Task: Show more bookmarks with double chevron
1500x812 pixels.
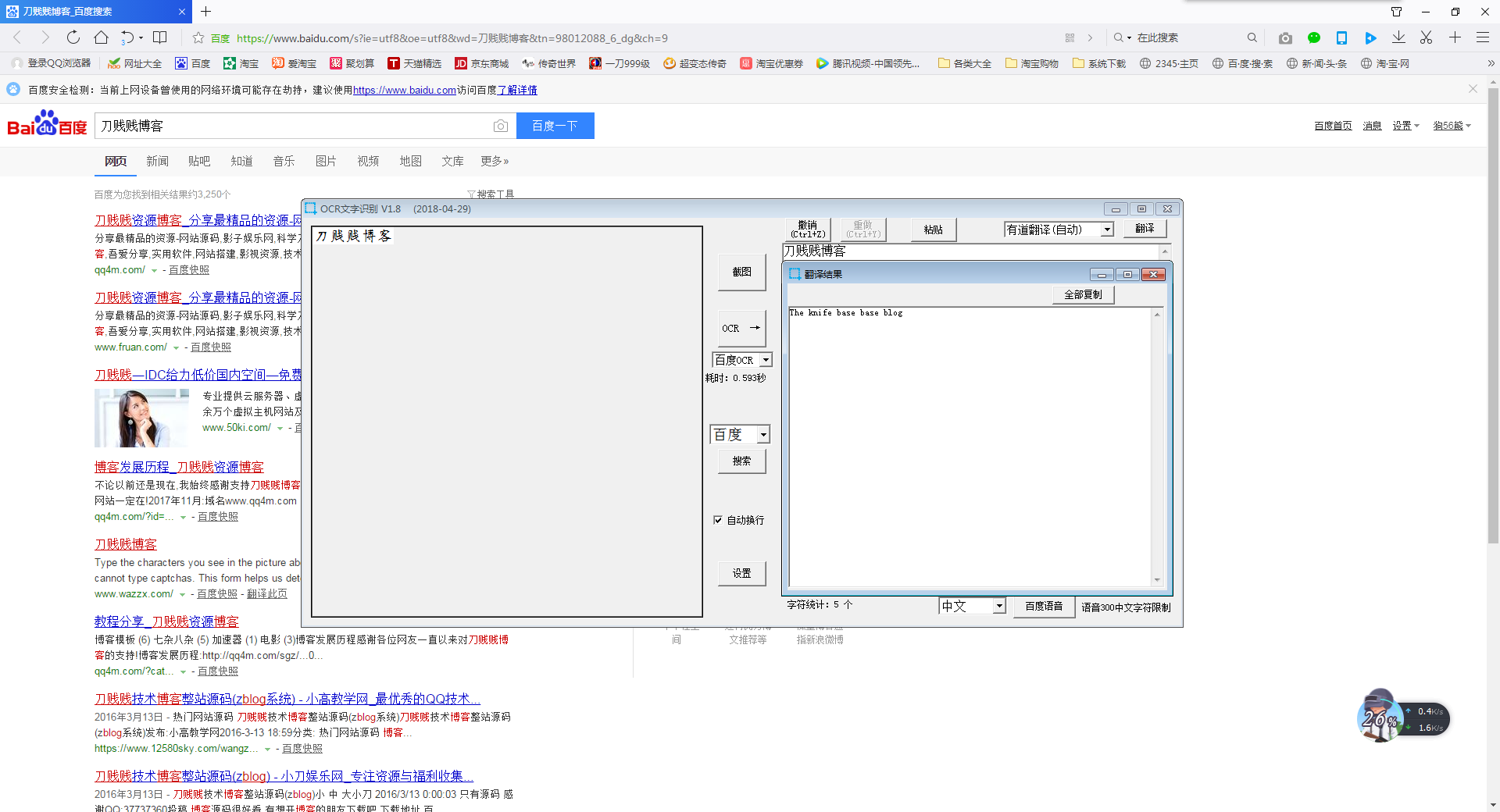Action: pos(1491,63)
